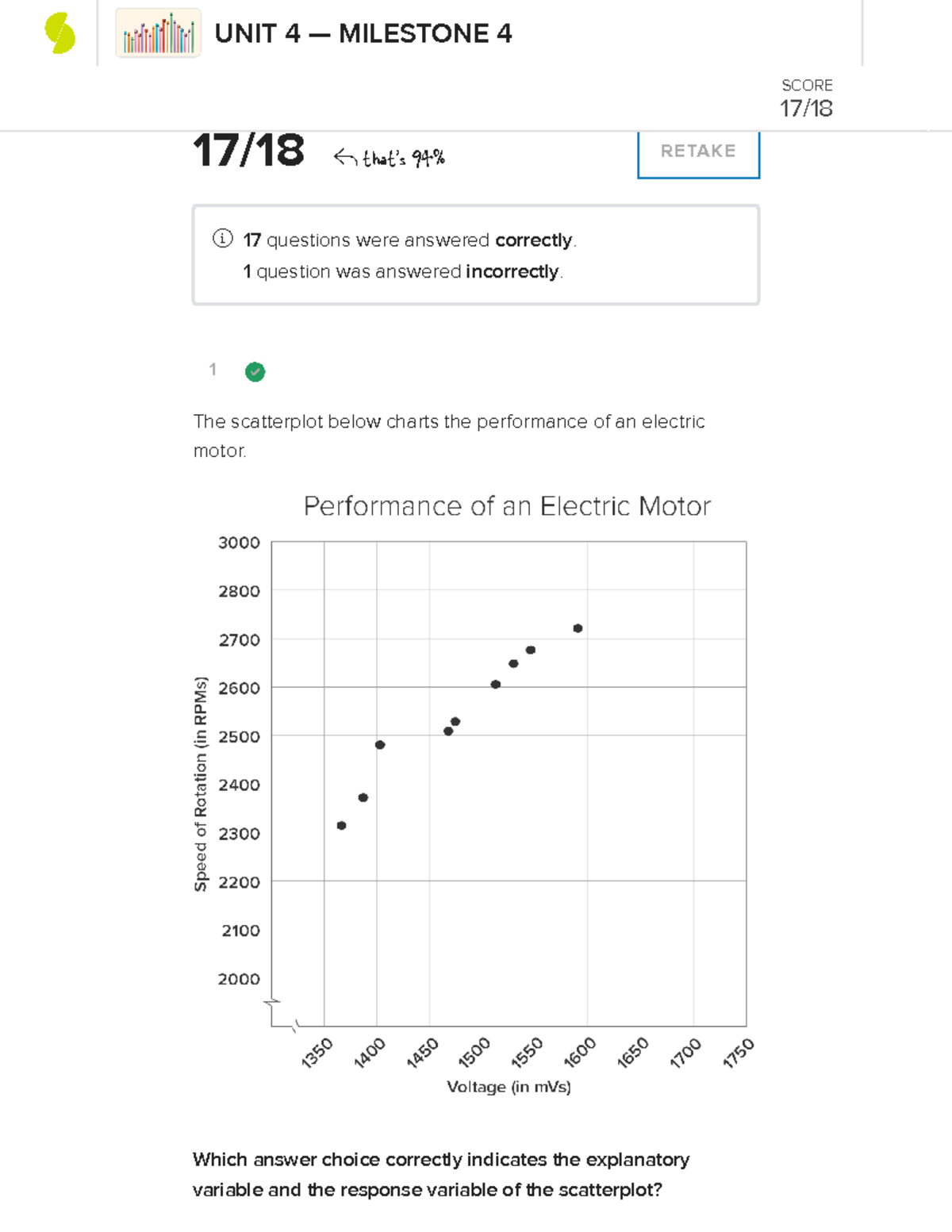Screen dimensions: 952x1232
Task: Click the Voltage (in mVs) axis label
Action: pyautogui.click(x=509, y=1087)
